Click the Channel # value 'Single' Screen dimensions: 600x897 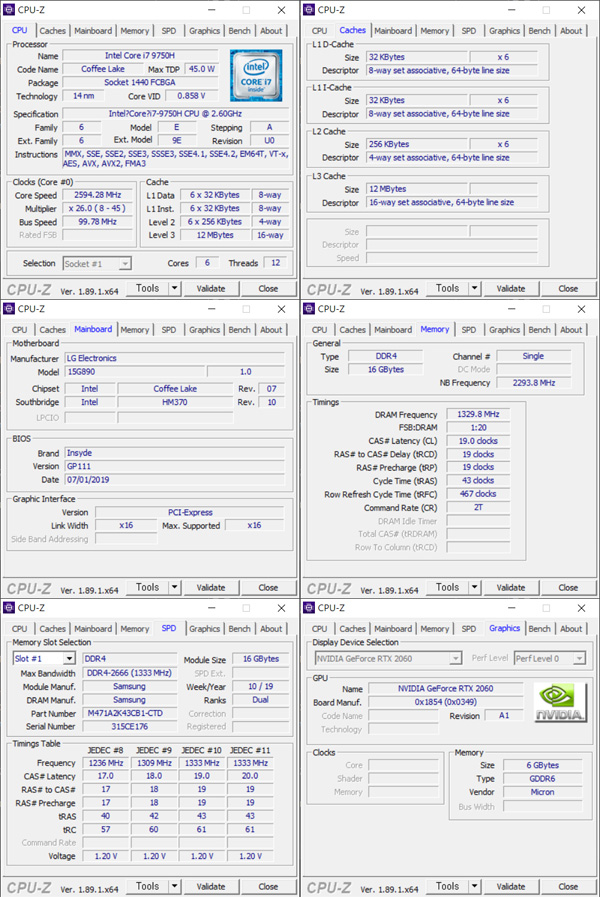[533, 356]
